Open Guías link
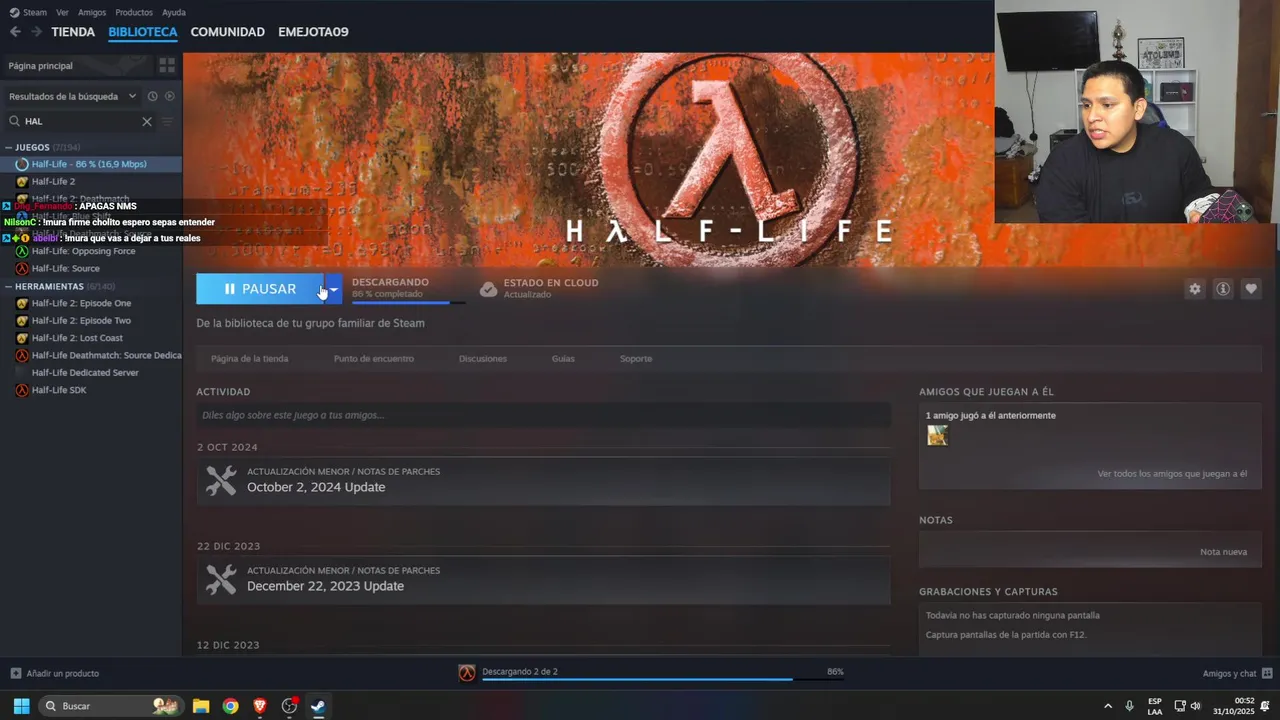Screen dimensions: 1280x720 point(563,358)
